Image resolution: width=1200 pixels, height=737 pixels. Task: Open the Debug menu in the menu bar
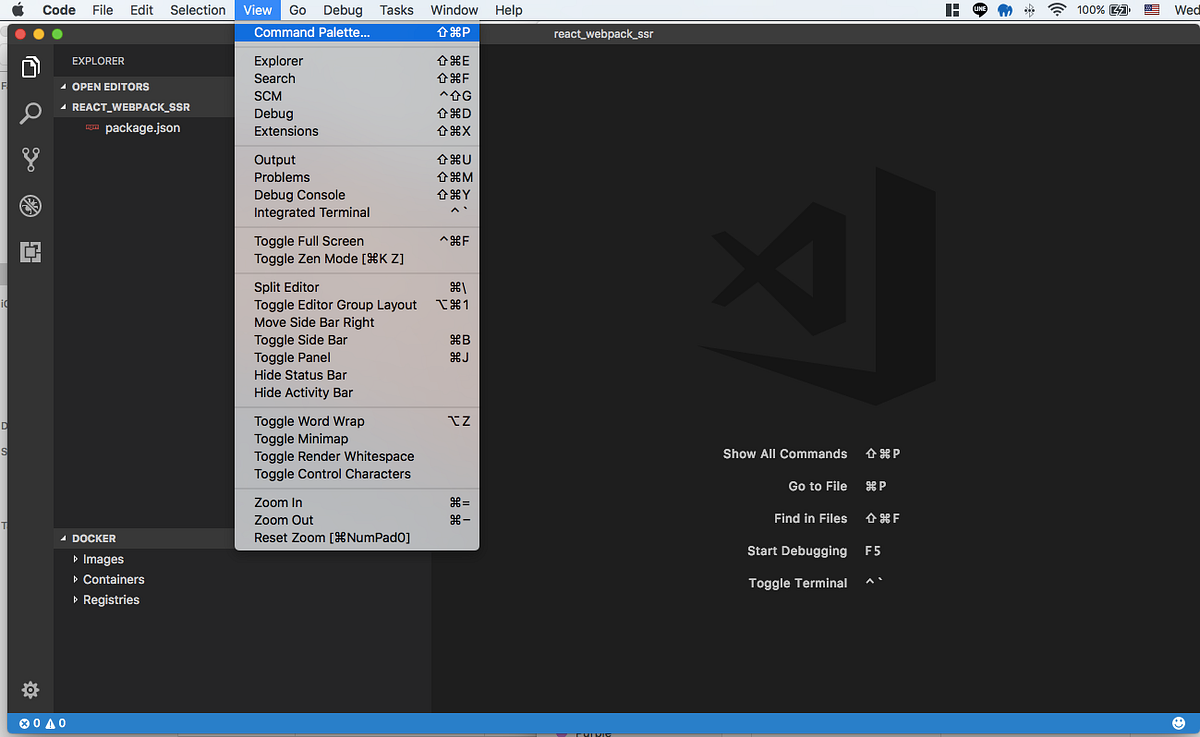pos(342,10)
